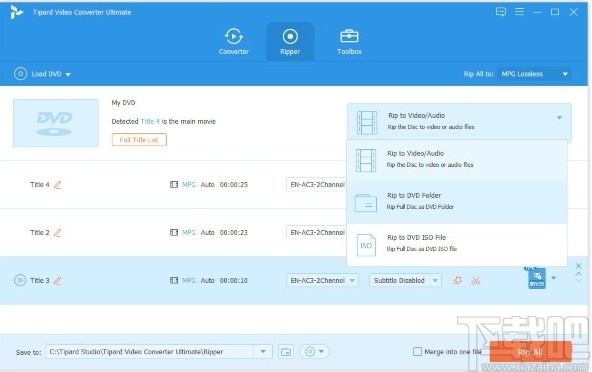
Task: Click the ISO file icon
Action: pyautogui.click(x=366, y=245)
